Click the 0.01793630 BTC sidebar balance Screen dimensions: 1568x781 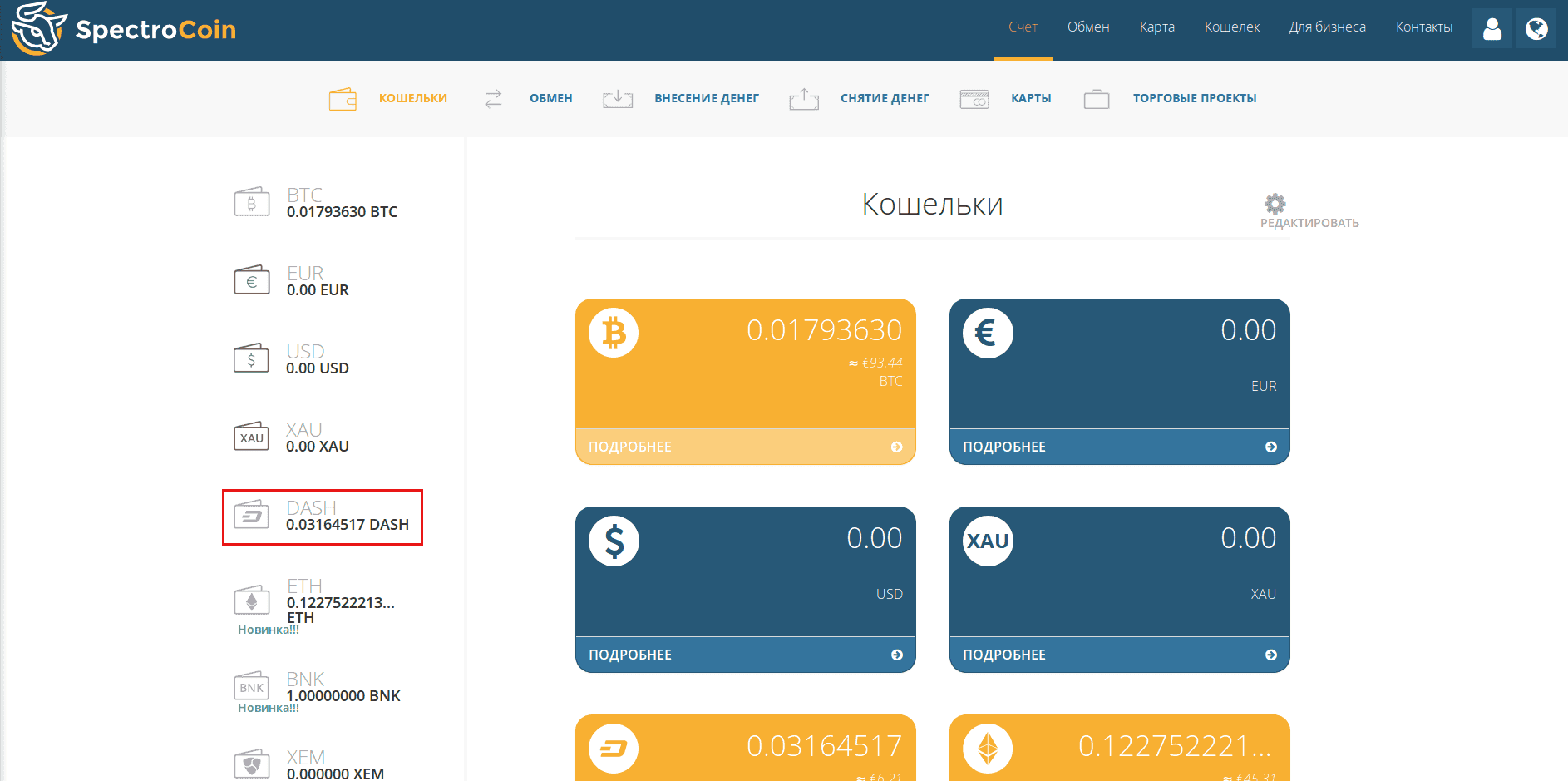click(342, 212)
